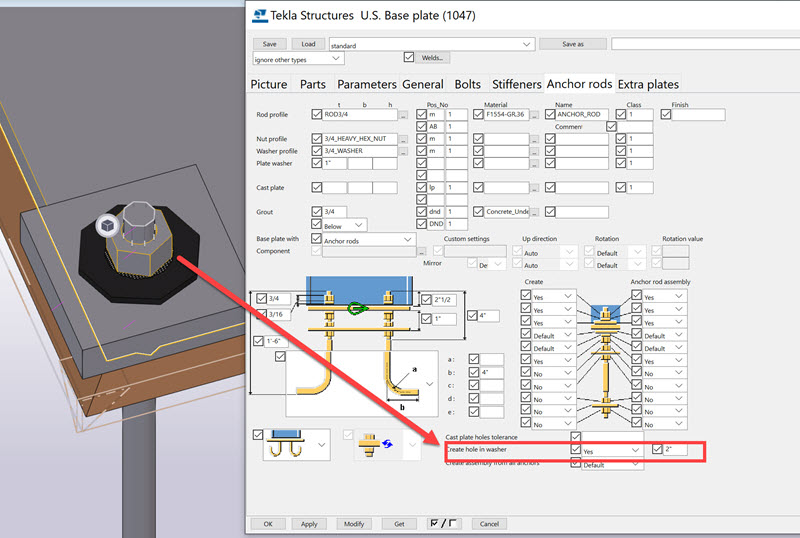Toggle the Washer profile checkbox
The width and height of the screenshot is (800, 538).
pos(317,151)
